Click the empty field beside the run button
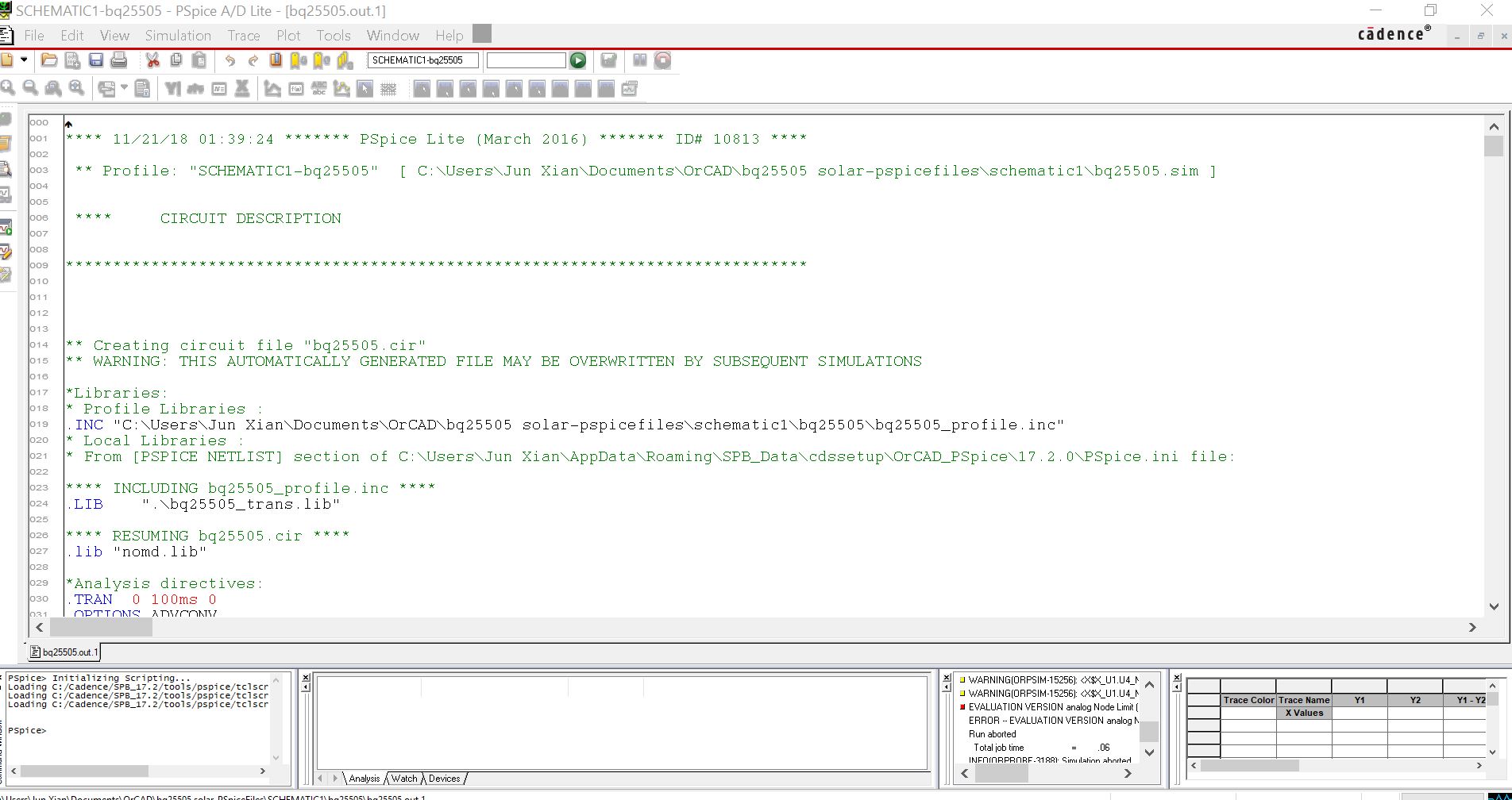The height and width of the screenshot is (800, 1512). (526, 60)
